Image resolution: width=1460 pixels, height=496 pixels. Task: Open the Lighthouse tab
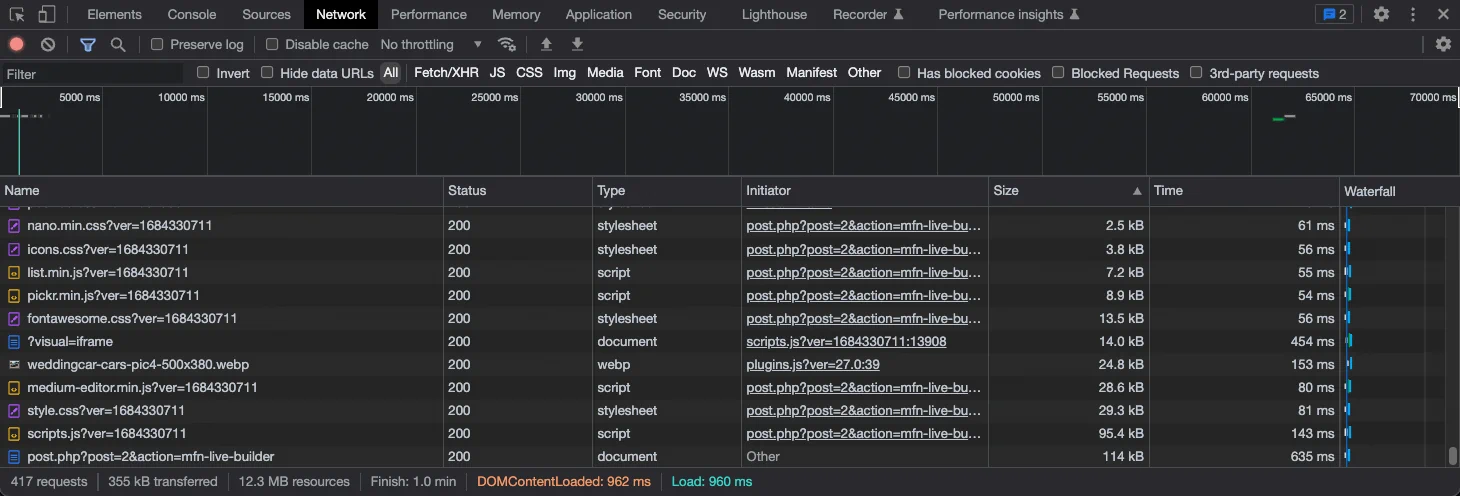[x=774, y=15]
